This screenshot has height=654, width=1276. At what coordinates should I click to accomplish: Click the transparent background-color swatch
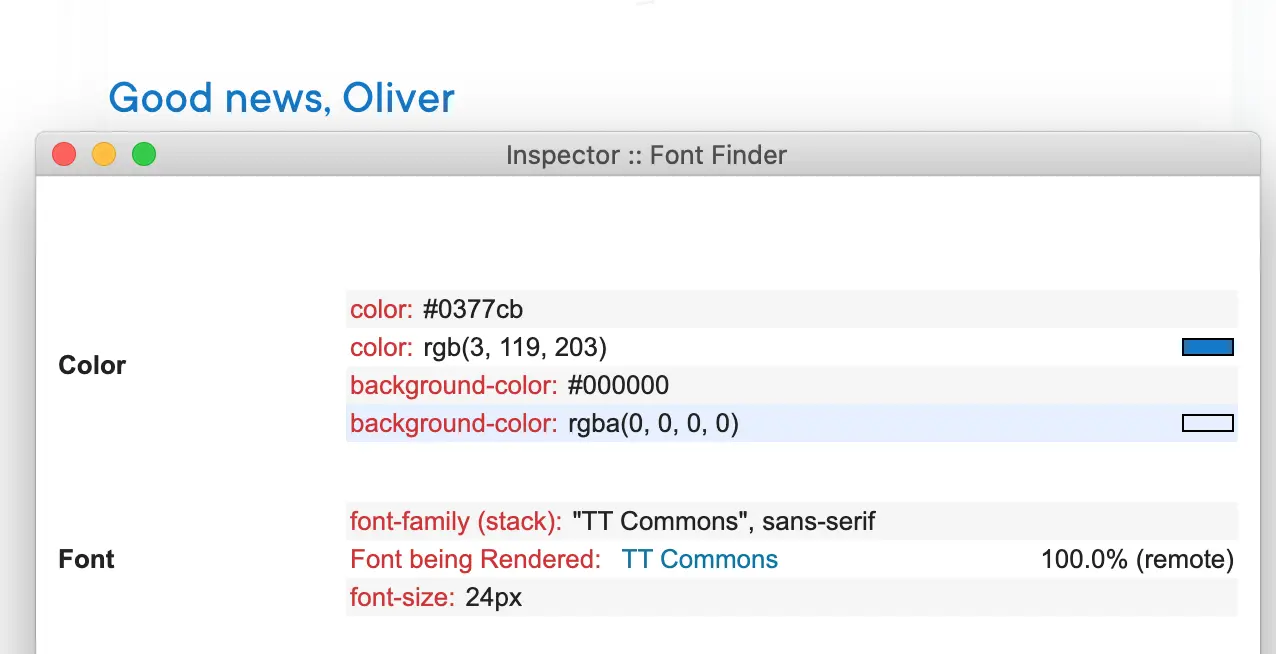1207,423
